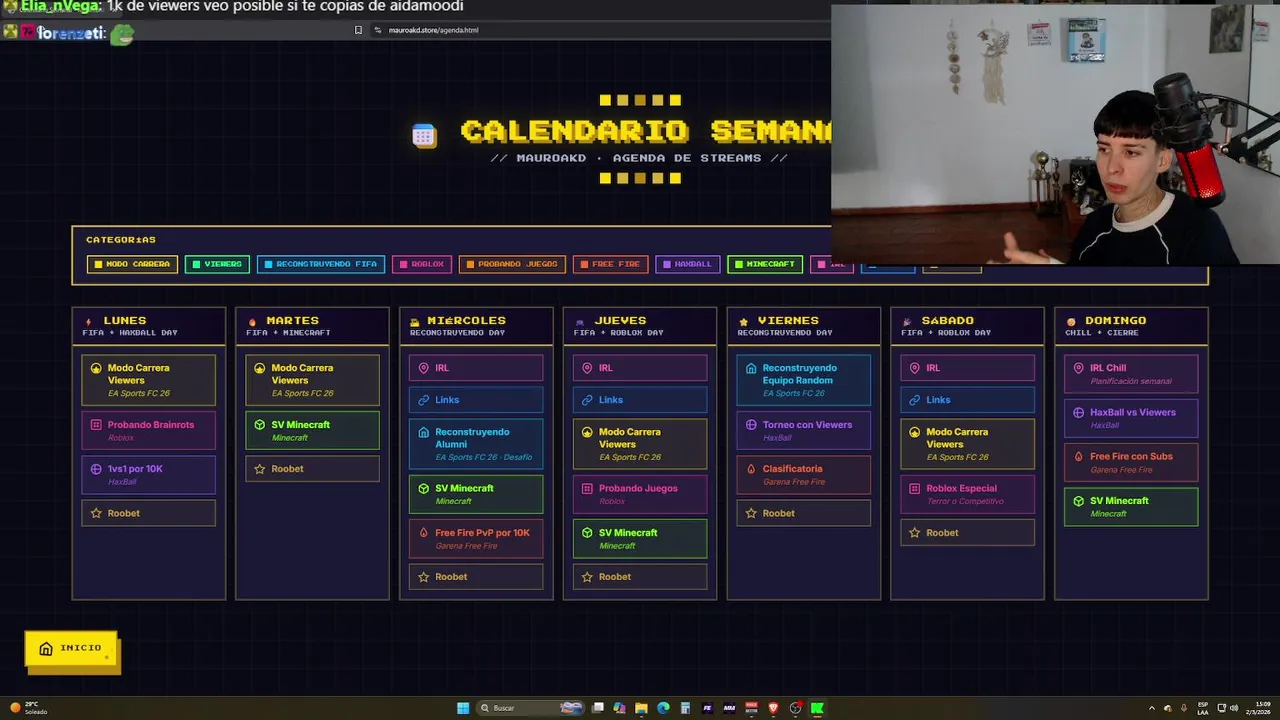Click the globe icon on Torneo con Viewers
The image size is (1280, 720).
click(751, 425)
